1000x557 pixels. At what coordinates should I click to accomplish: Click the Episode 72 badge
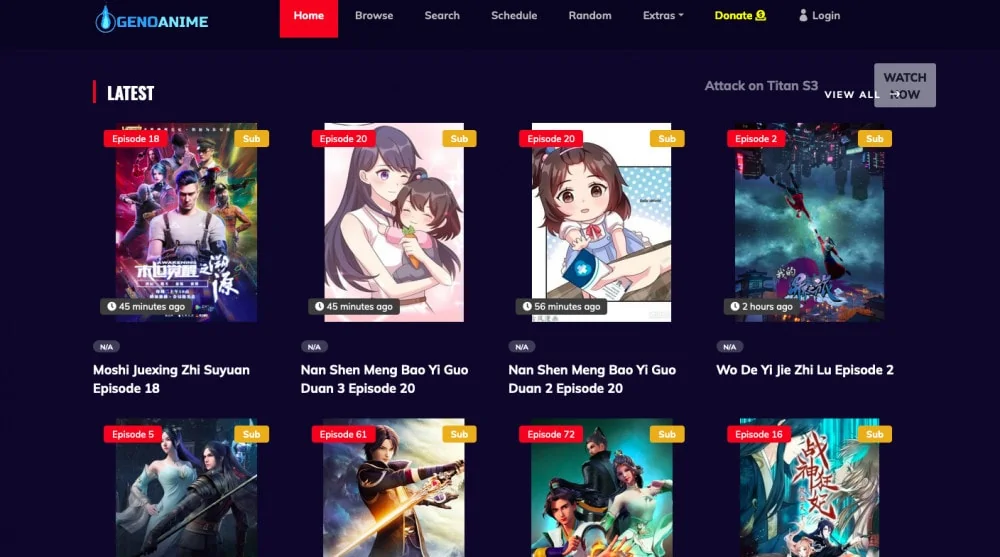coord(551,434)
